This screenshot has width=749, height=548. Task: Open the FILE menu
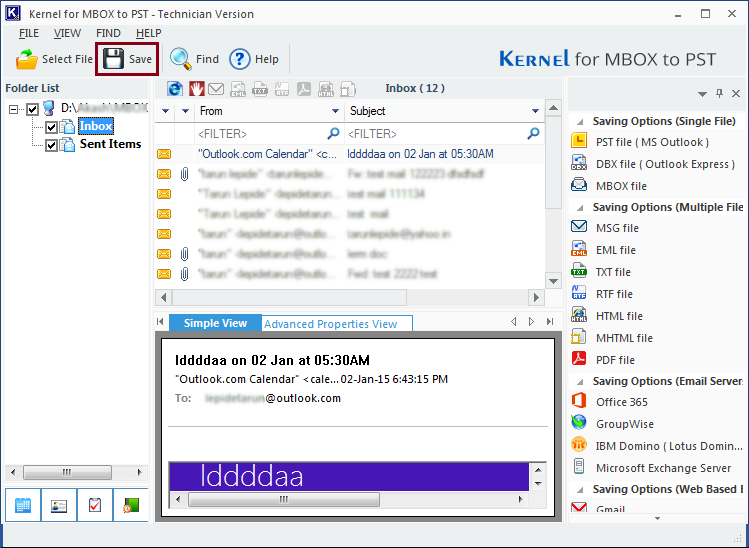click(29, 33)
